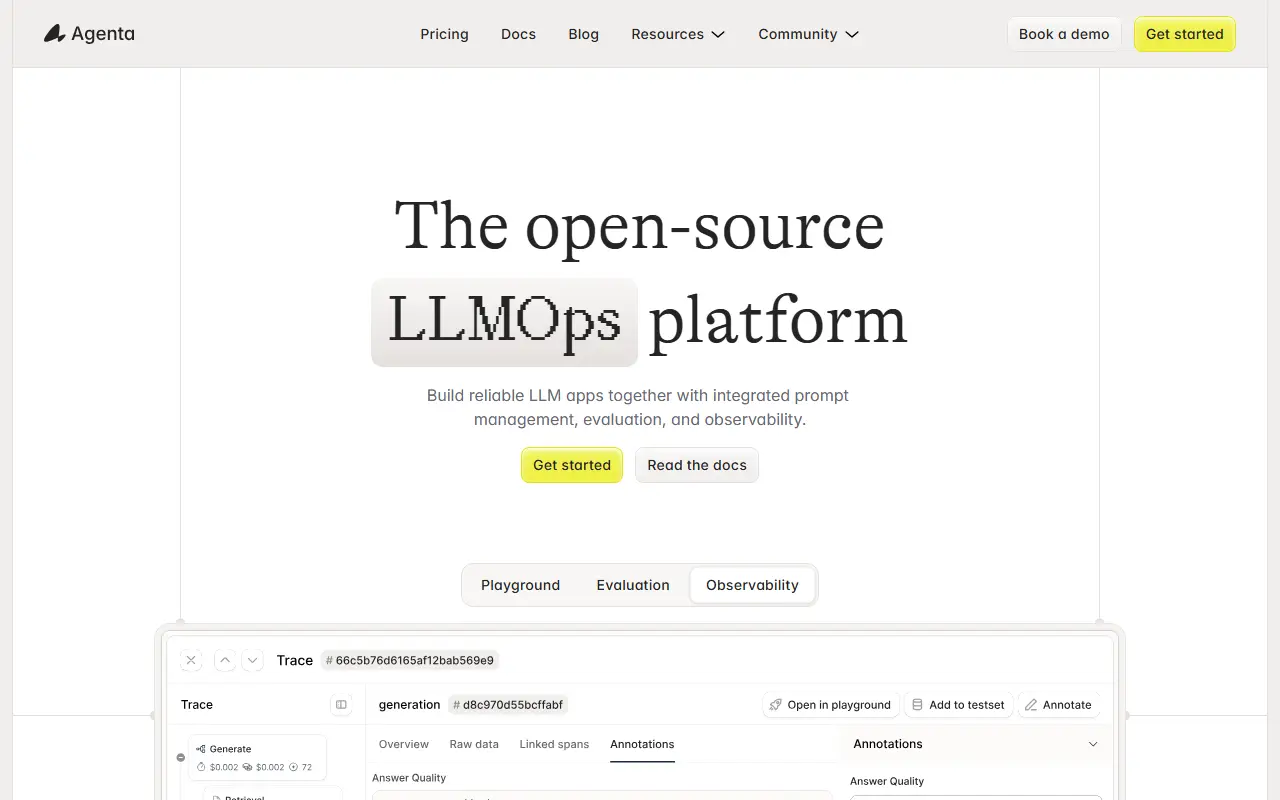
Task: Switch to the Evaluation tab
Action: click(x=633, y=585)
